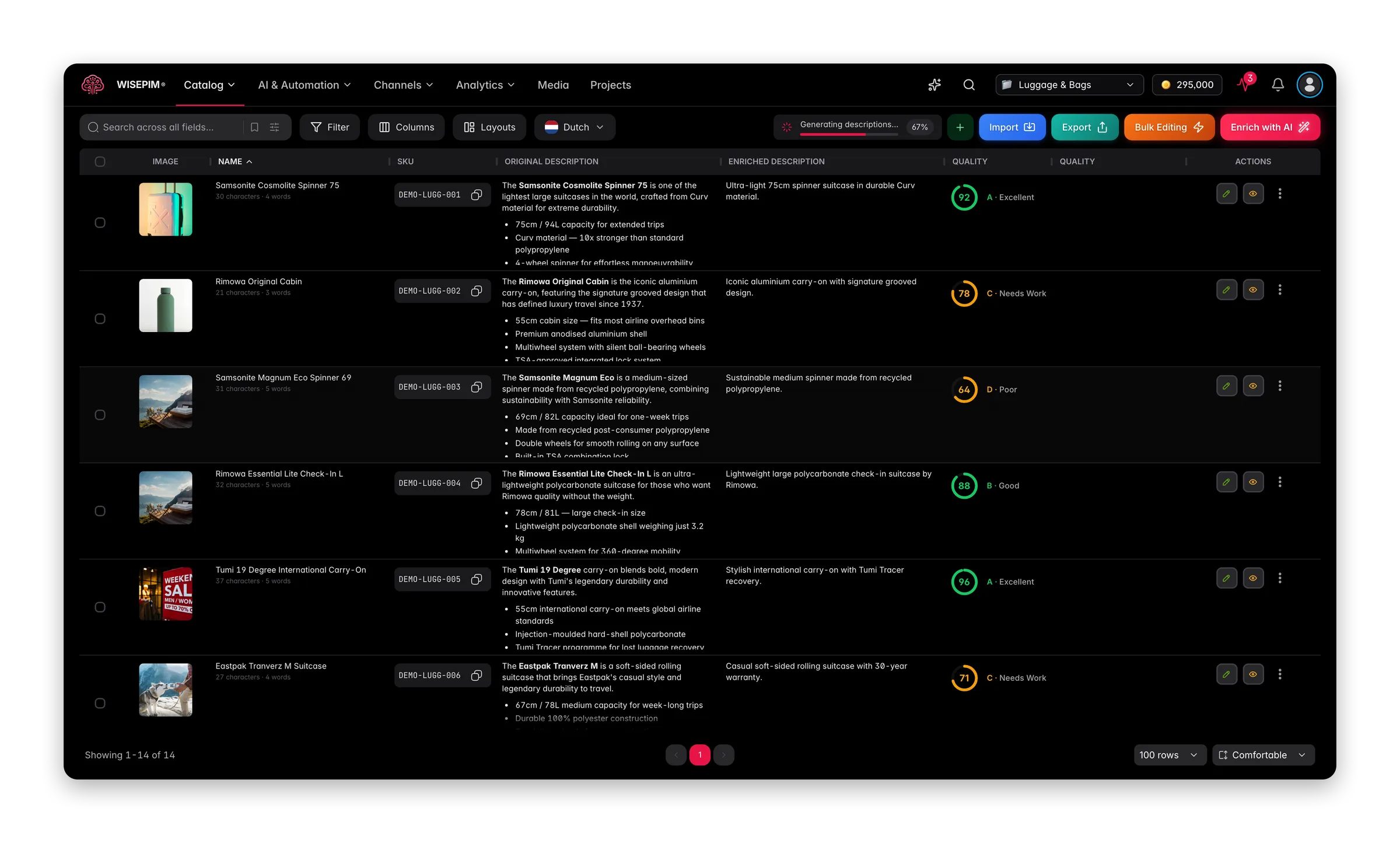This screenshot has width=1400, height=843.
Task: Click the green plus add product button
Action: 960,127
